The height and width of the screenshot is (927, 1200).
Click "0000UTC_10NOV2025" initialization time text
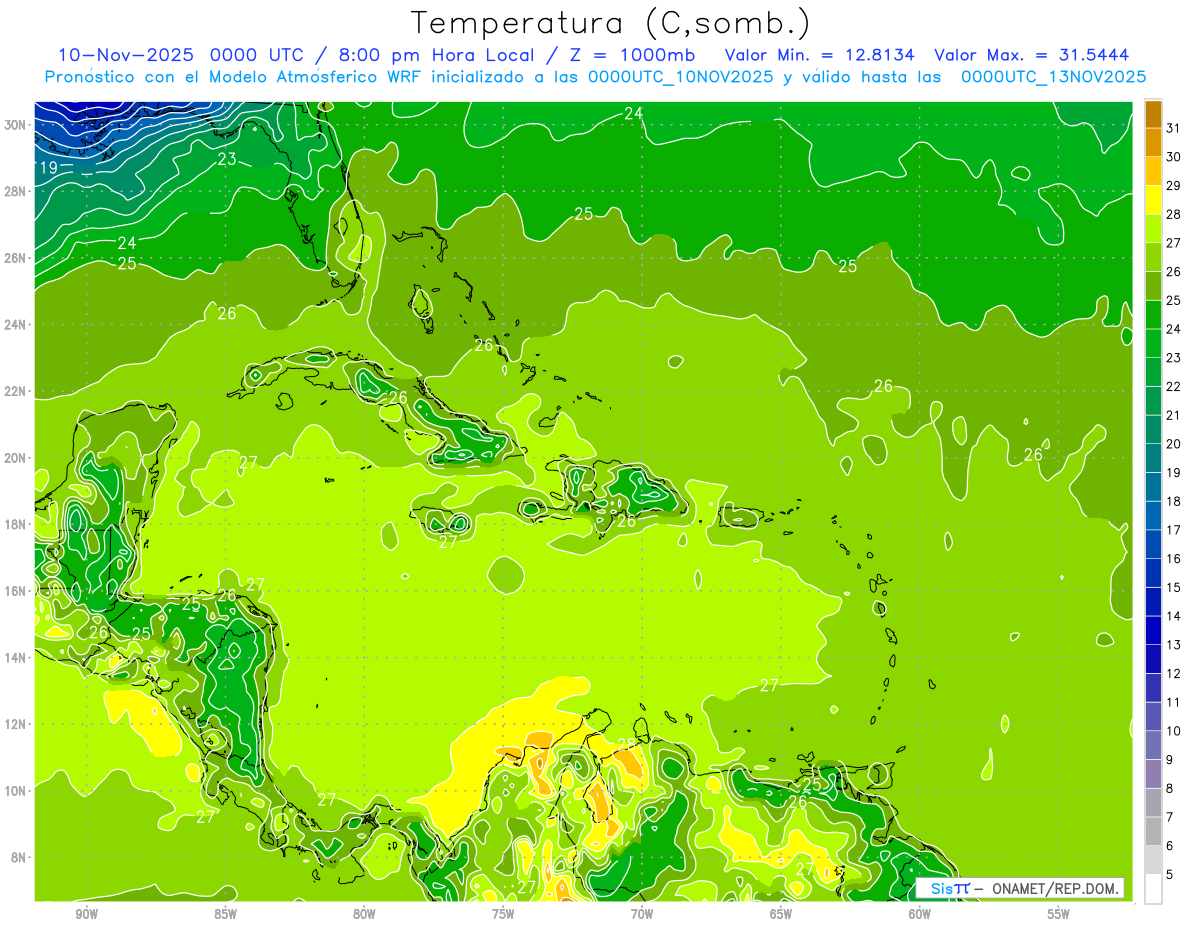click(681, 77)
